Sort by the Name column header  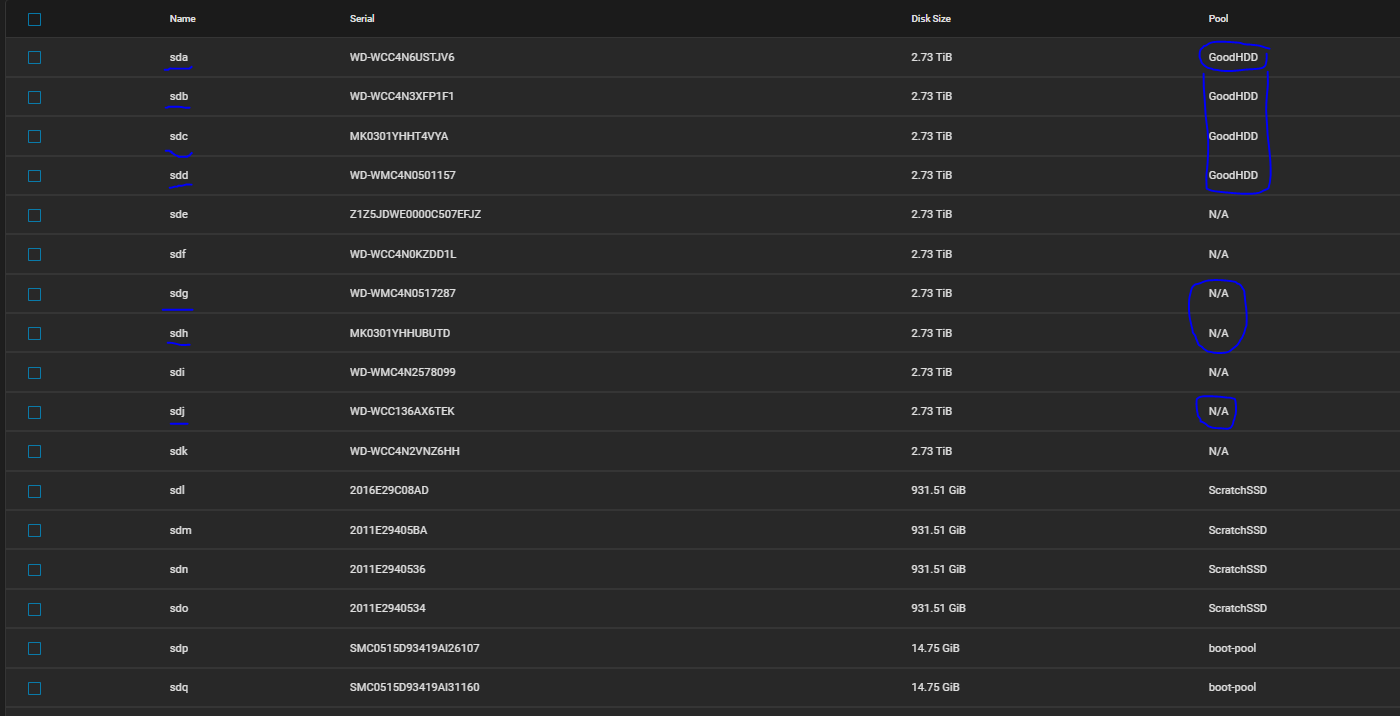coord(181,19)
